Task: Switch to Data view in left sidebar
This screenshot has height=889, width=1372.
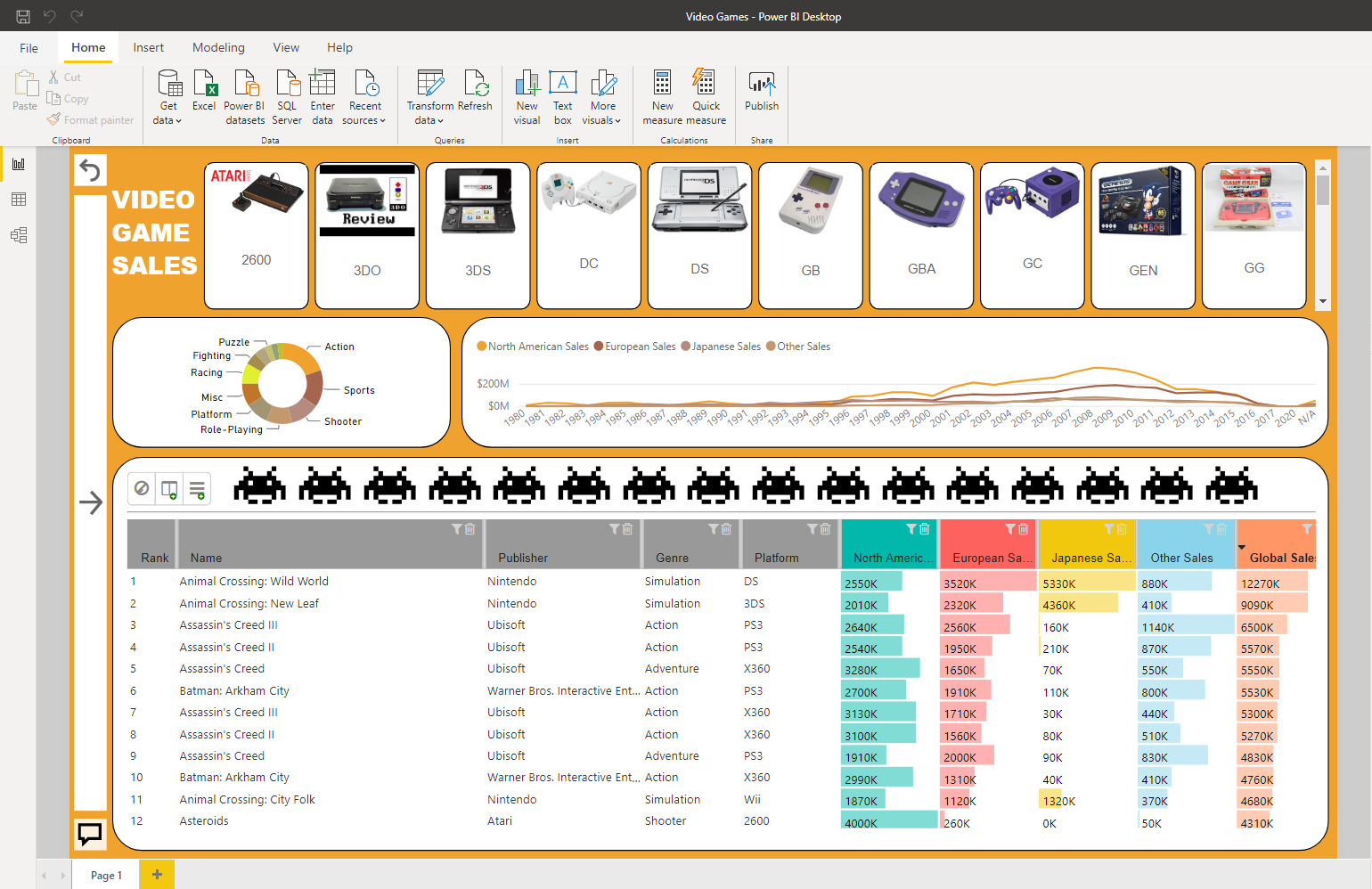Action: (x=19, y=200)
